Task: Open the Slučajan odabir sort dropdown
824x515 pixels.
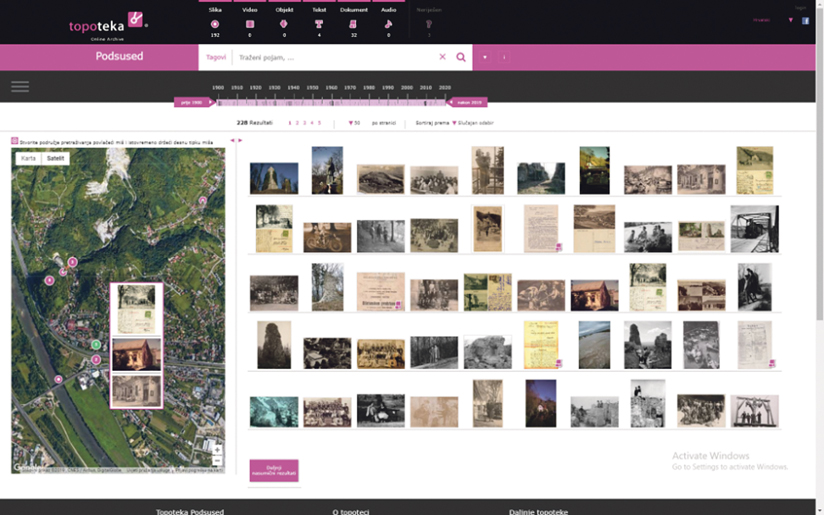Action: pos(473,123)
